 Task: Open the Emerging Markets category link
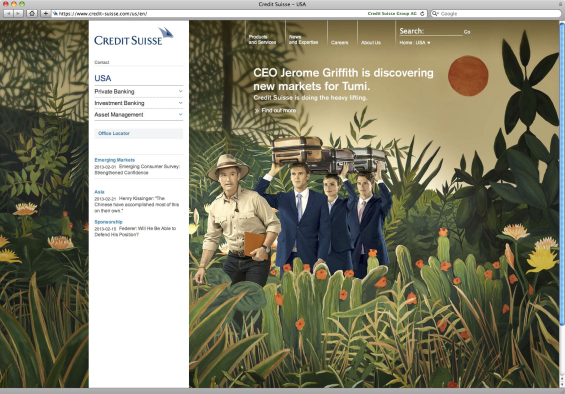(x=115, y=160)
